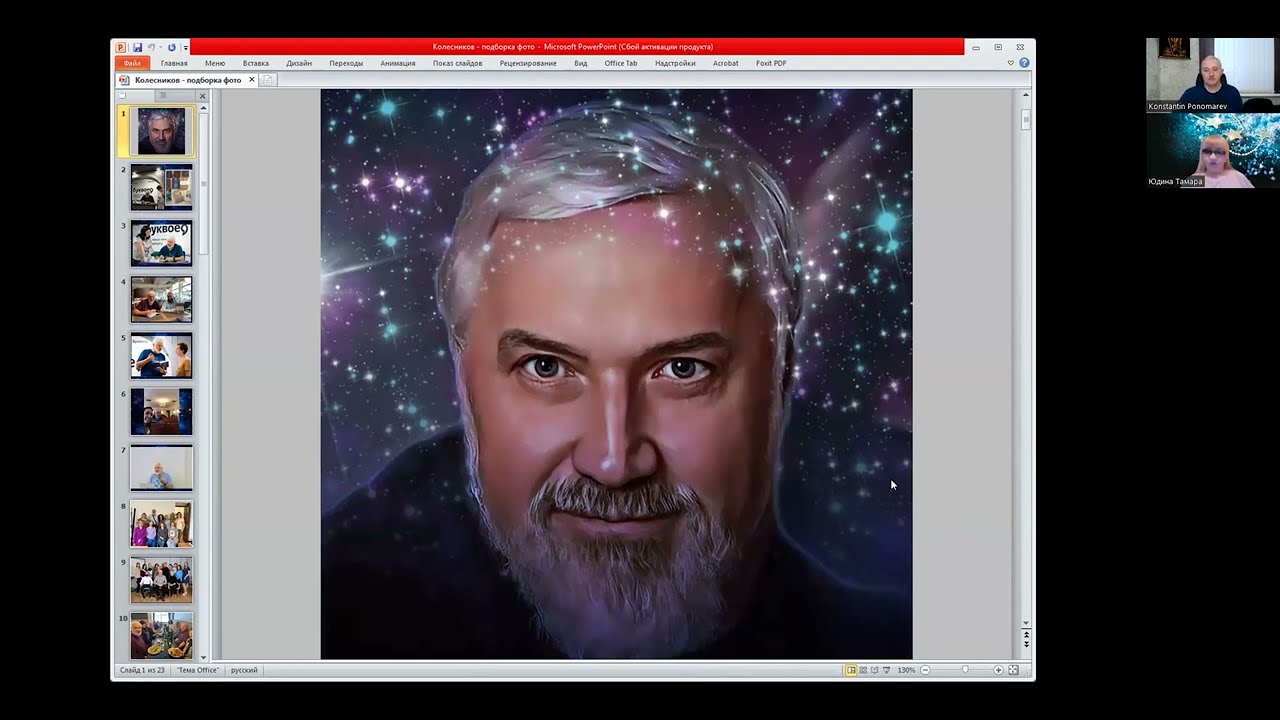Open the undo history dropdown arrow
This screenshot has height=720, width=1280.
161,48
